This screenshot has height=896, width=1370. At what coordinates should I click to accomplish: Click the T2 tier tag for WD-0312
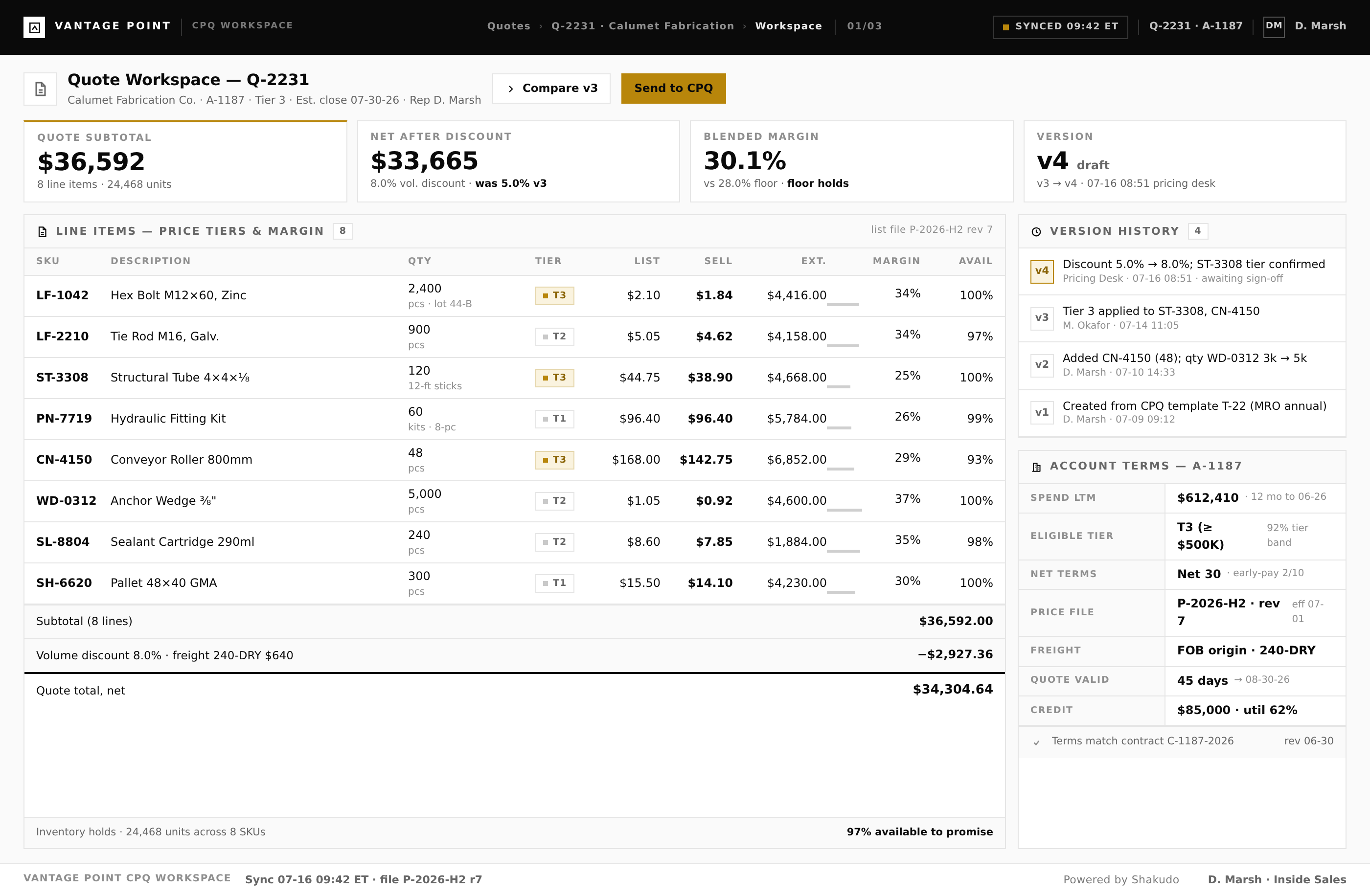pyautogui.click(x=554, y=501)
